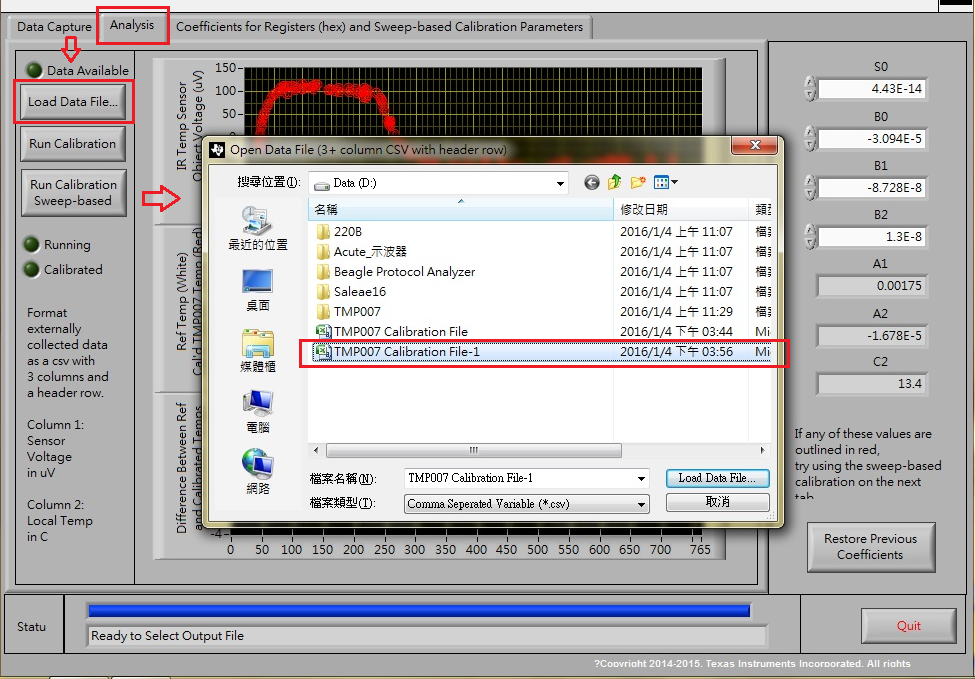The image size is (975, 679).
Task: Click the date cell '2016/1/4 下午 03:56'
Action: (x=677, y=351)
